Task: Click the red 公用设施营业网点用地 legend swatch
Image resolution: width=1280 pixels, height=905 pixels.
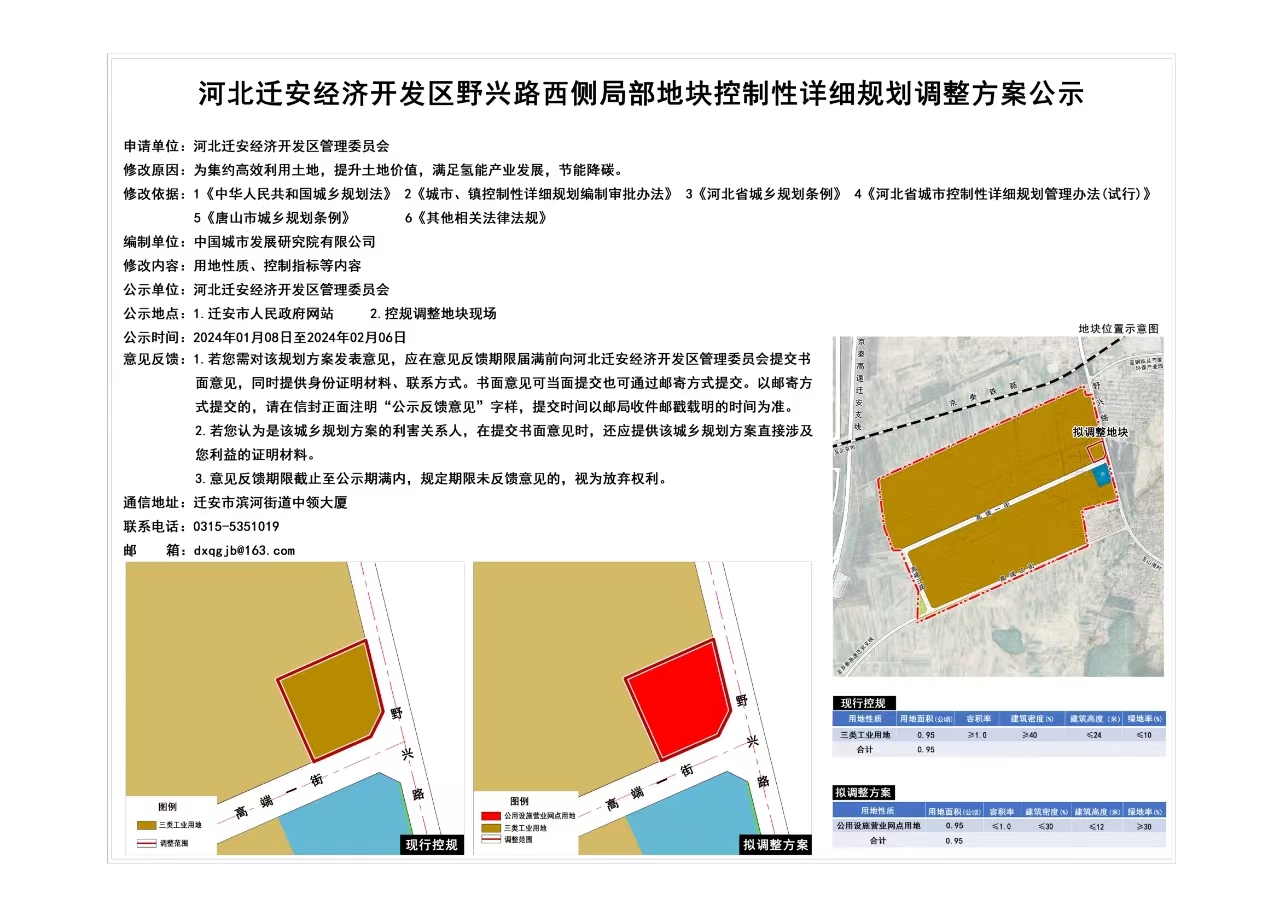Action: [490, 816]
